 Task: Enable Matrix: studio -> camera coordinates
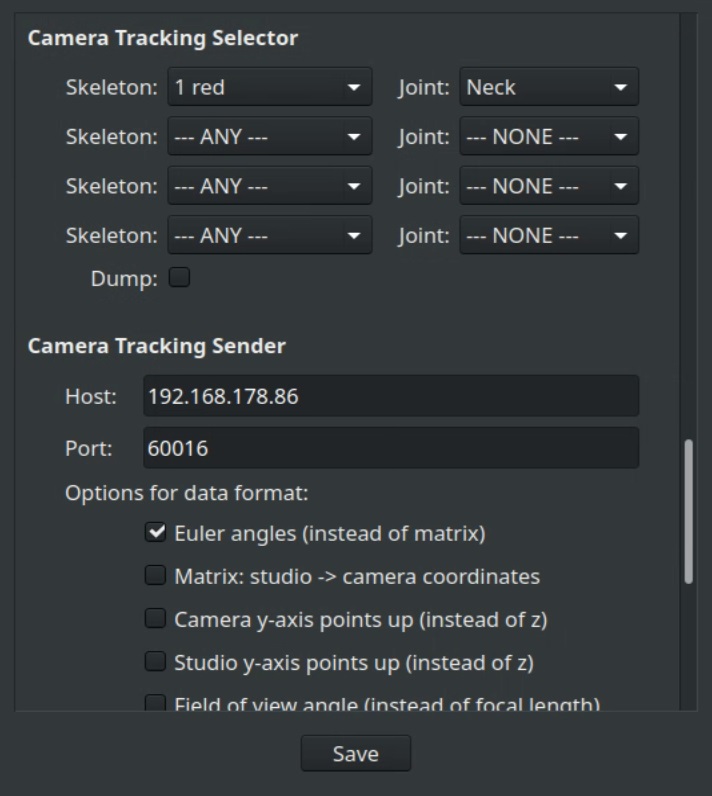coord(156,576)
